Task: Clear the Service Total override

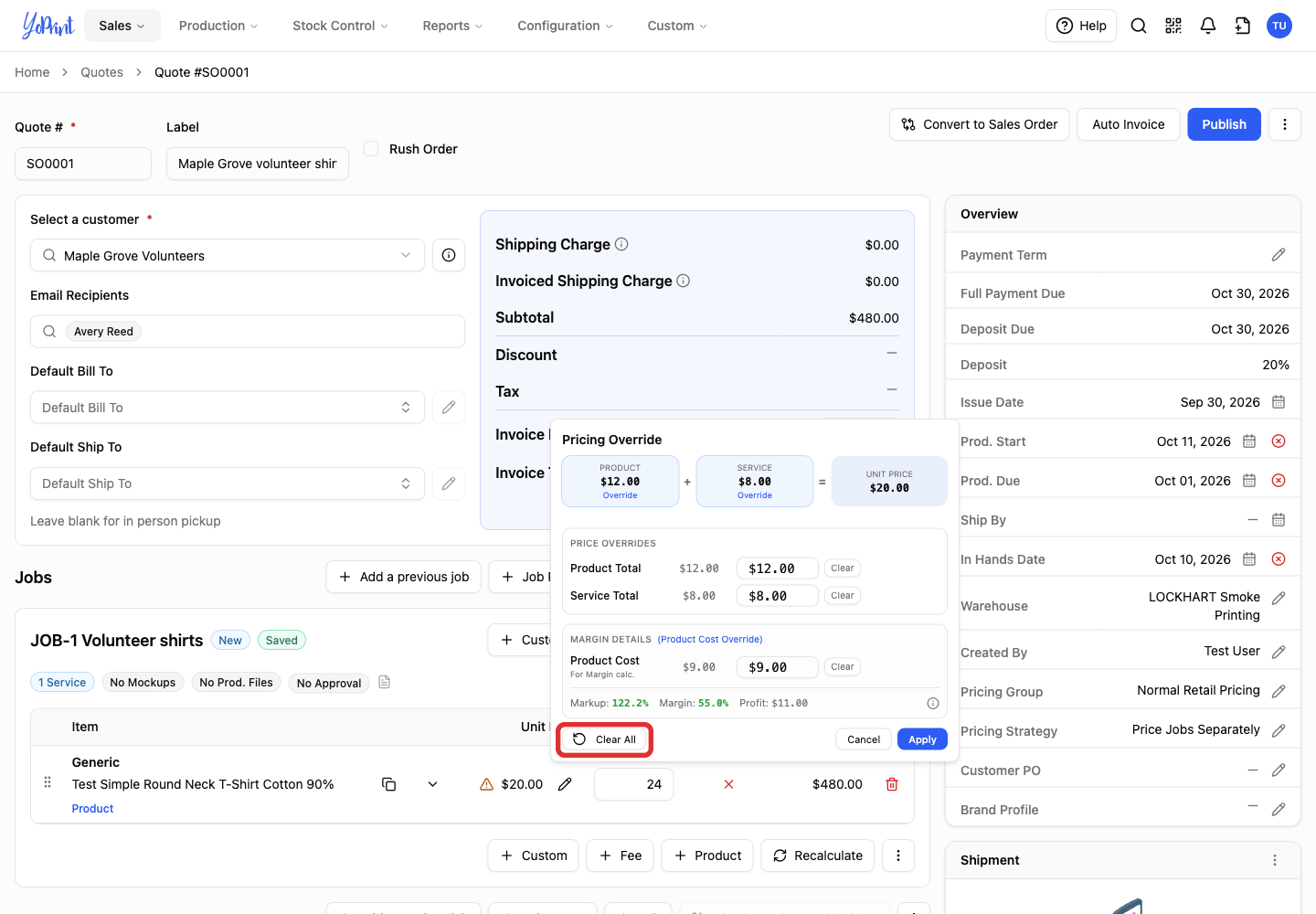Action: [843, 596]
